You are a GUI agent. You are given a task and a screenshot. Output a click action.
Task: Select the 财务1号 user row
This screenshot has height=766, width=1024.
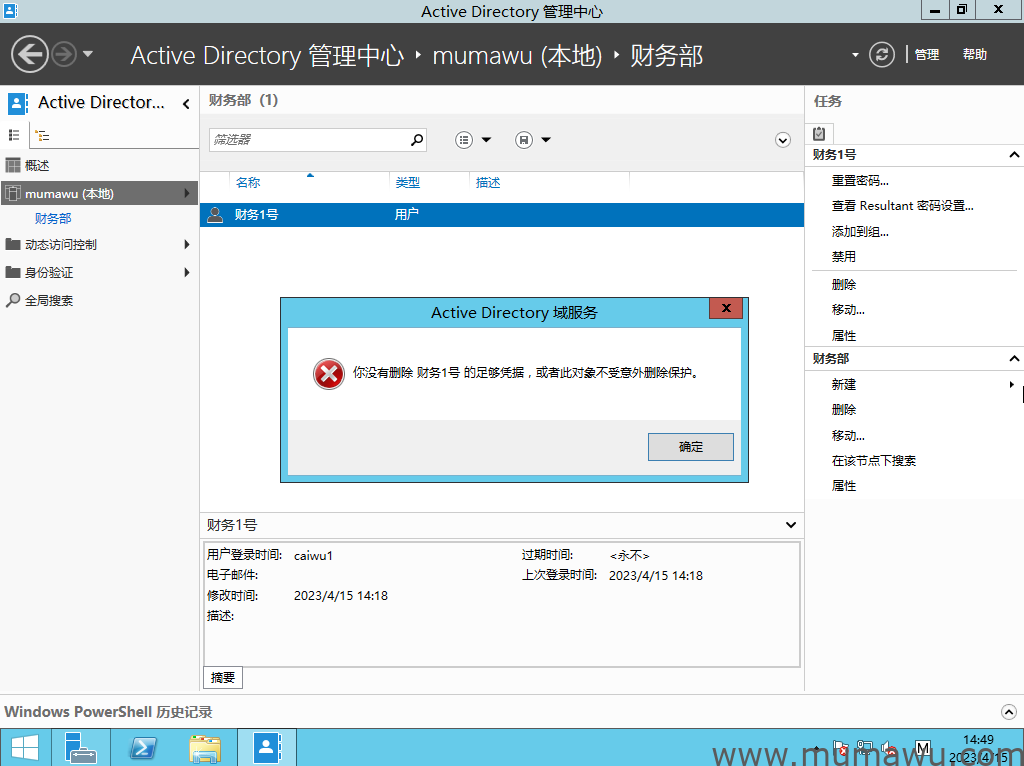pos(502,215)
